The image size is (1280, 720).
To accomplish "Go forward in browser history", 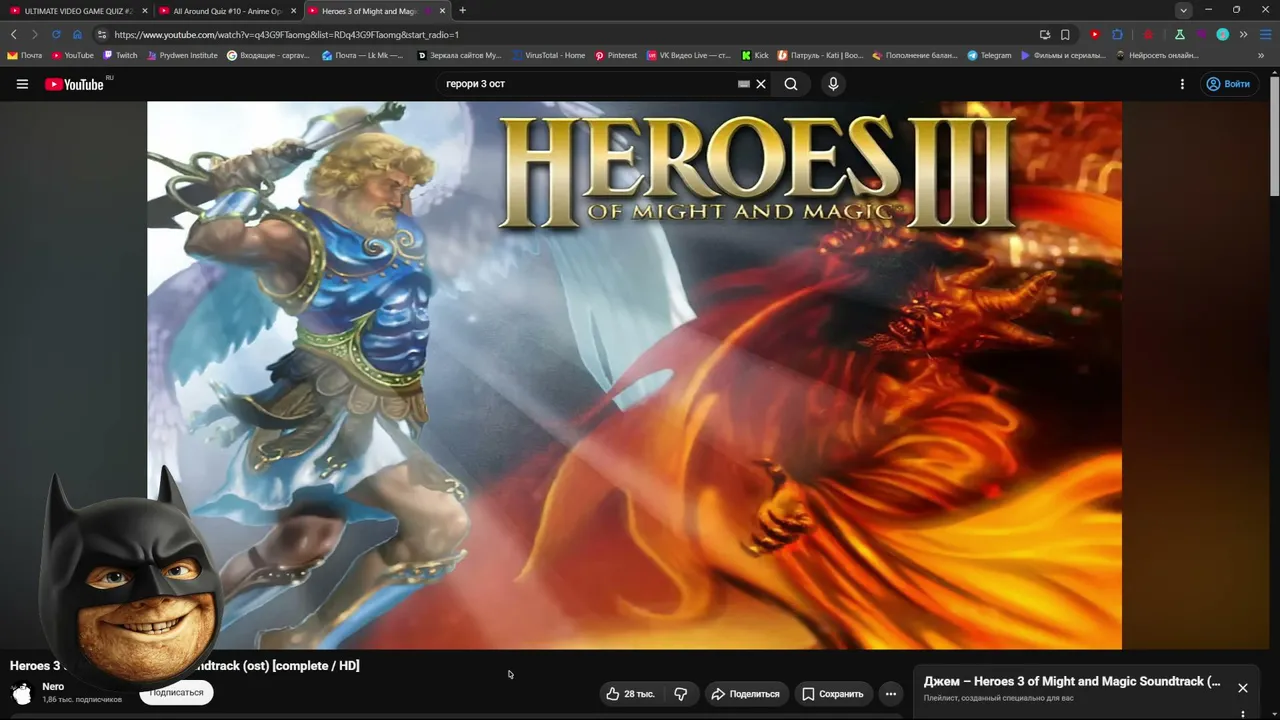I will point(34,34).
